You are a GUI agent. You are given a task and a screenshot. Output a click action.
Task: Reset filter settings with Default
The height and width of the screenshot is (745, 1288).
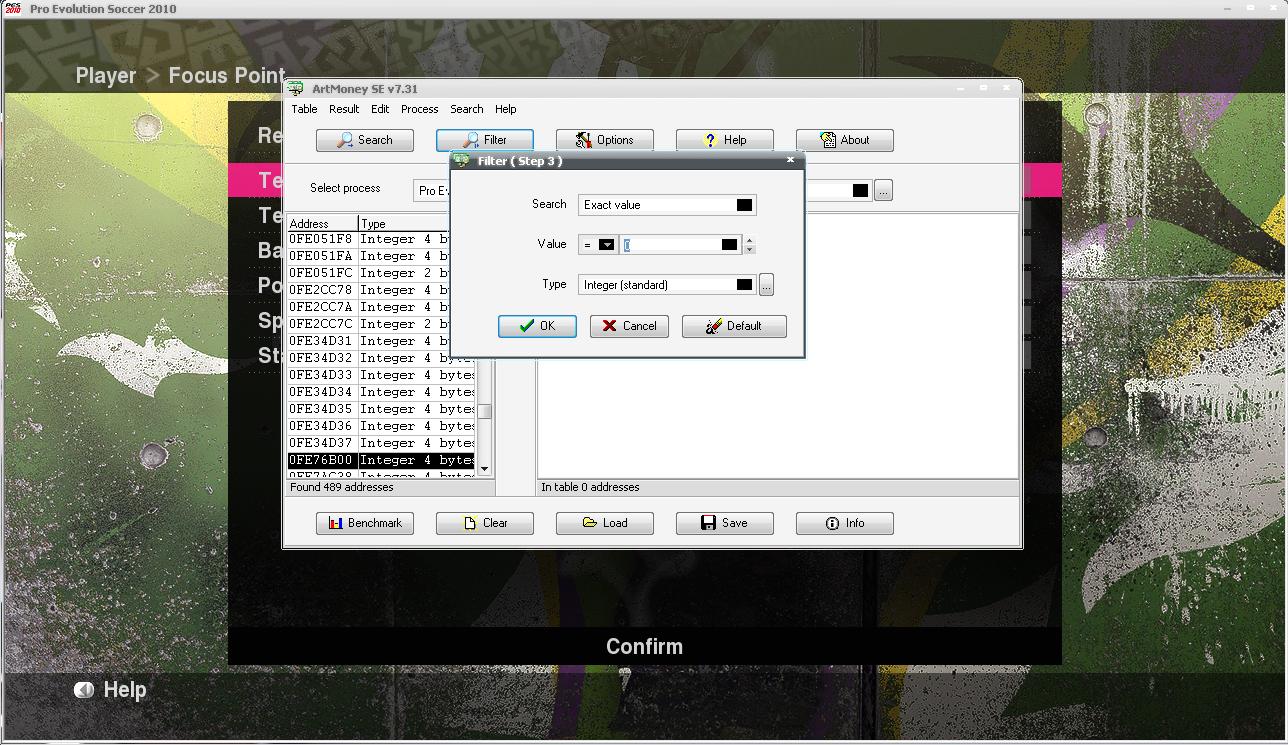coord(734,326)
